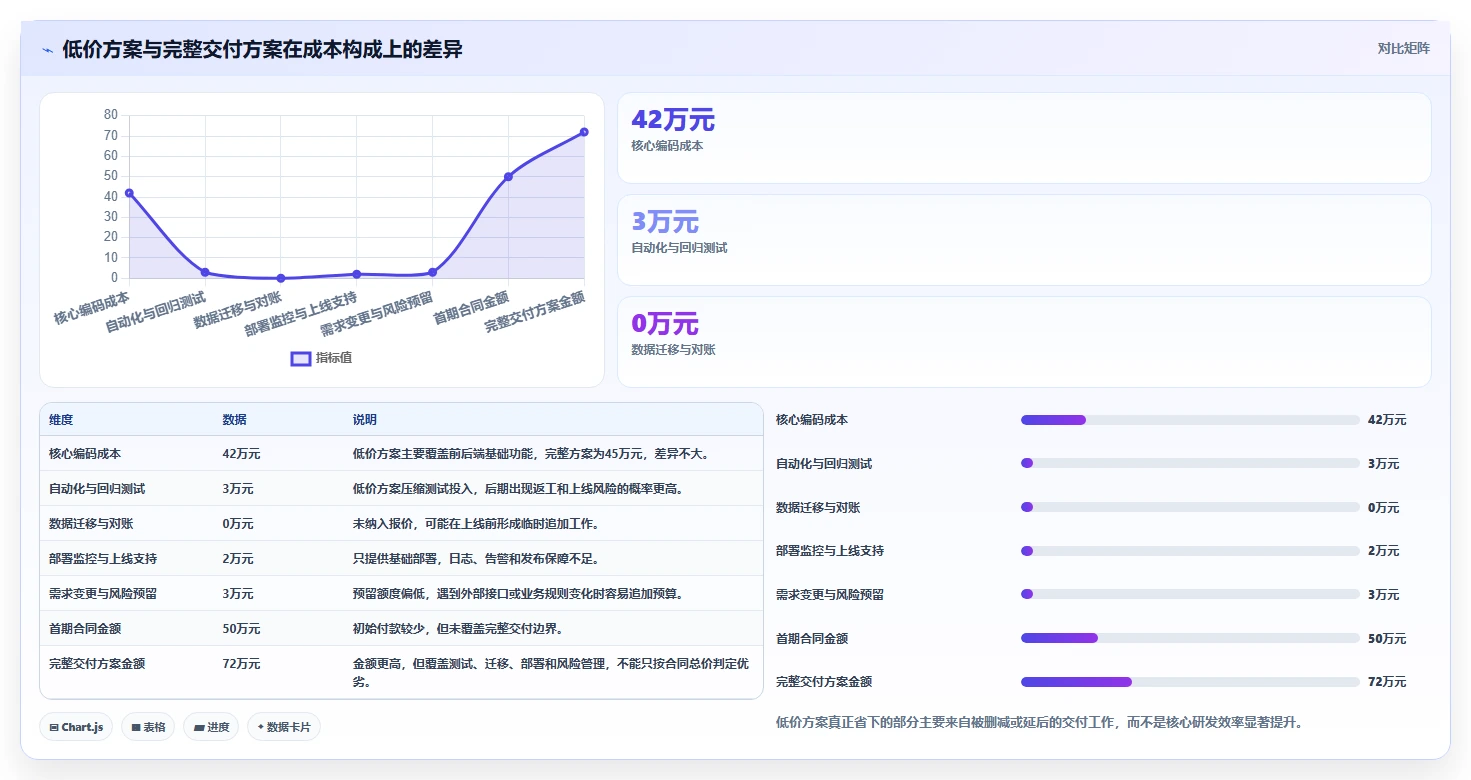
Task: Click the 0万元 数据迁移与对账 stat card
Action: coord(1024,342)
